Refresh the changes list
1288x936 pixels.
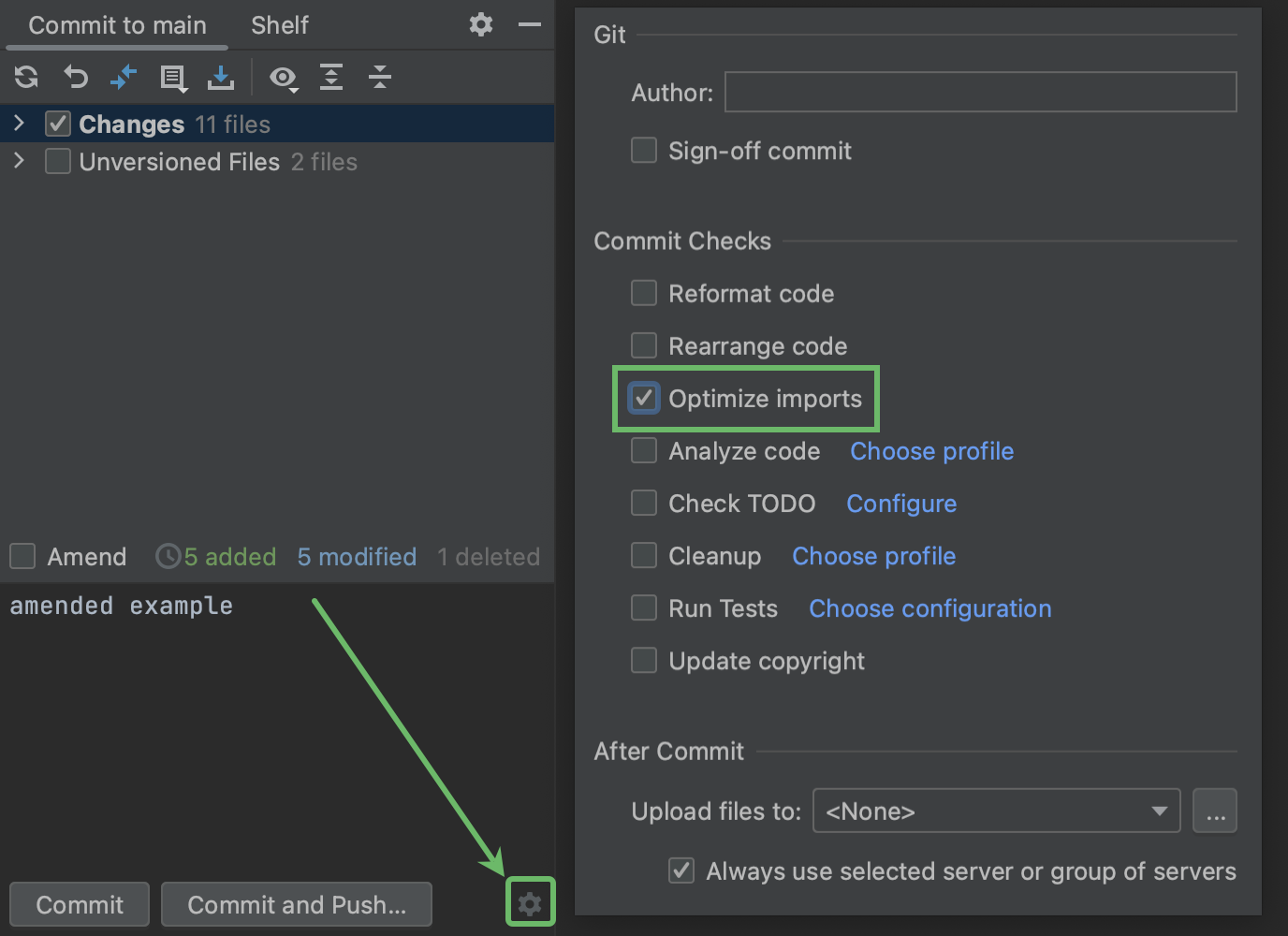(25, 77)
